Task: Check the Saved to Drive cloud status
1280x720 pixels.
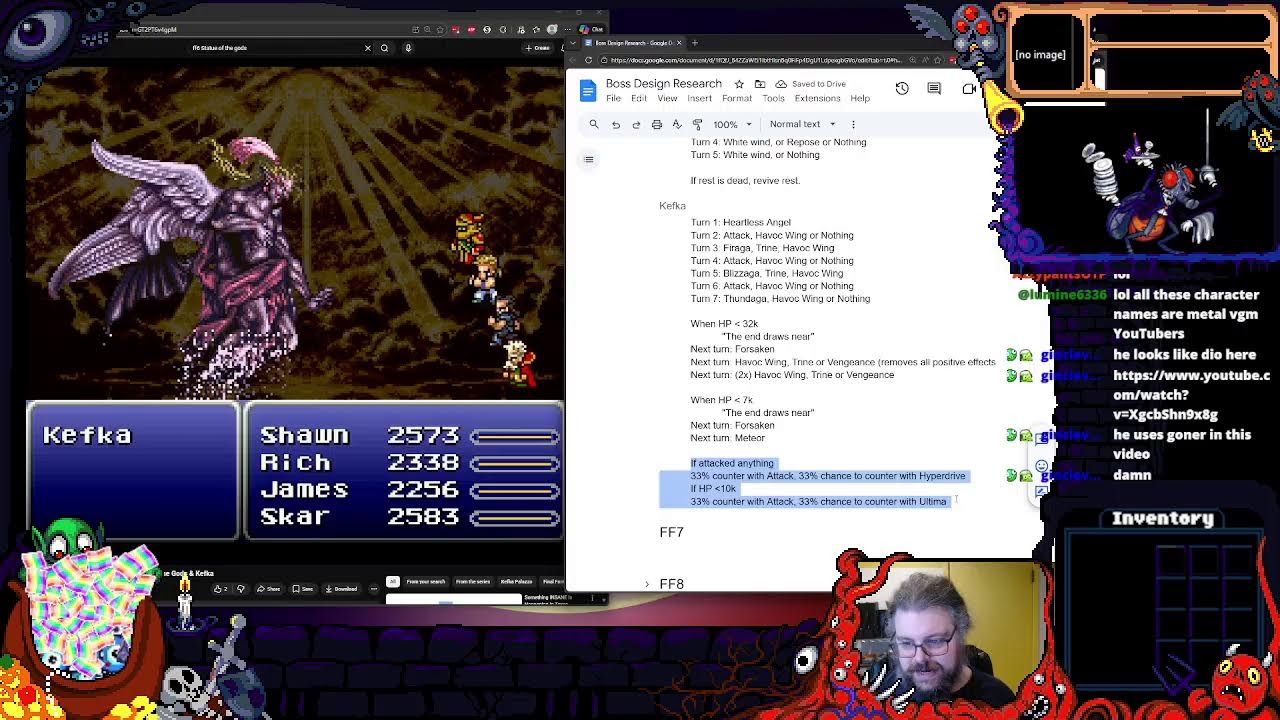Action: 781,84
